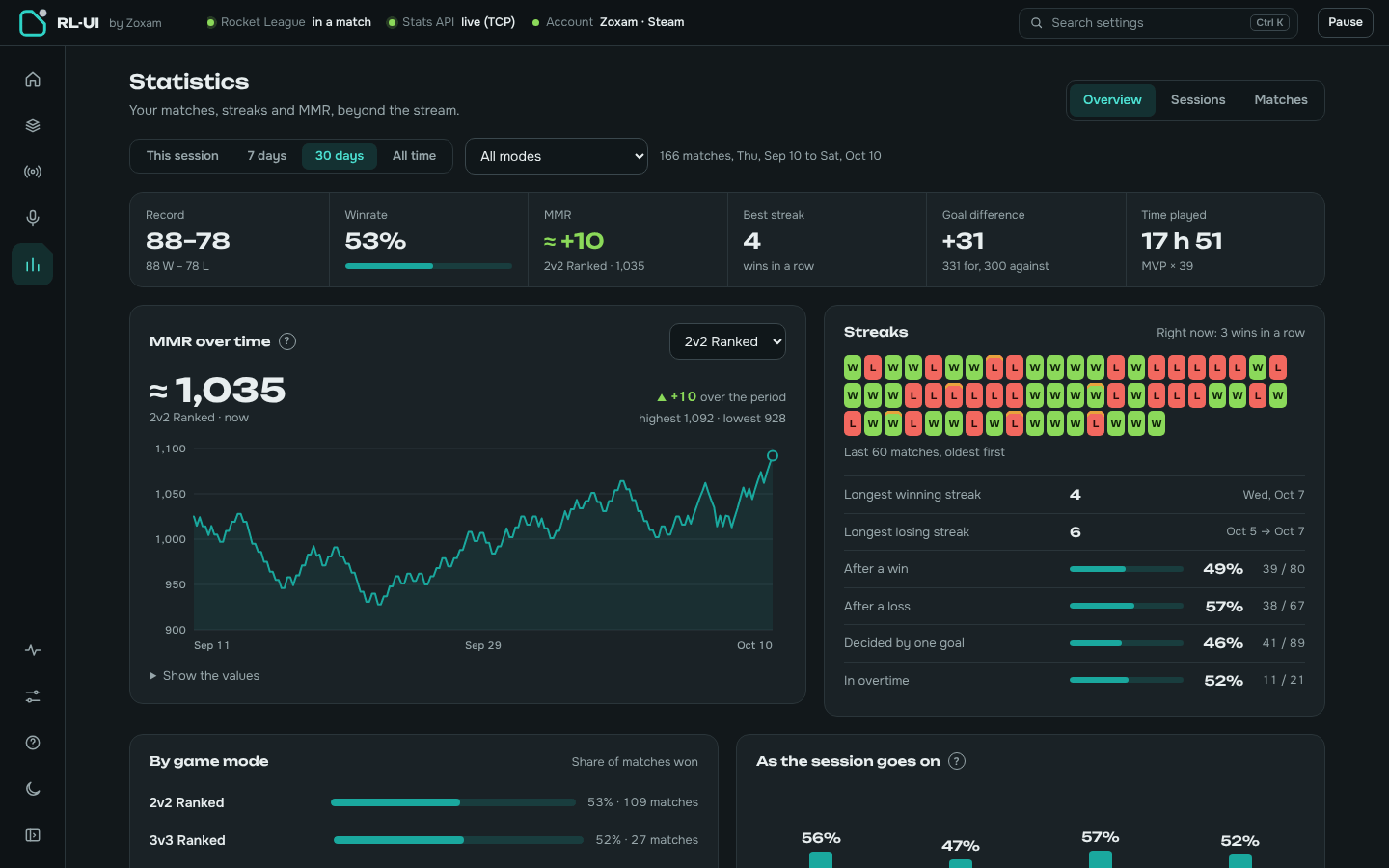Open the activity pulse sidebar icon
This screenshot has height=868, width=1389.
(x=33, y=650)
